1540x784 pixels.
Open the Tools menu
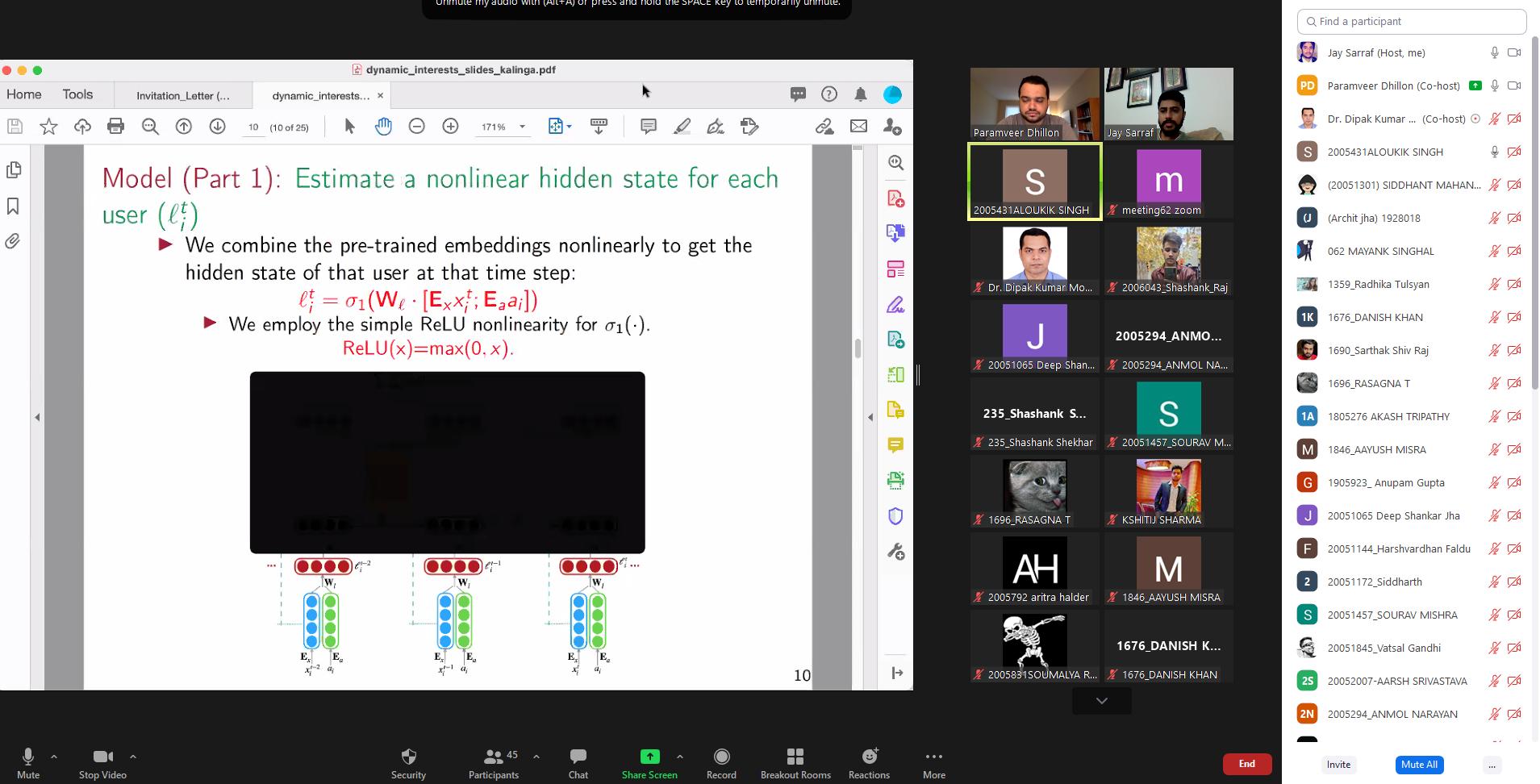(x=77, y=94)
